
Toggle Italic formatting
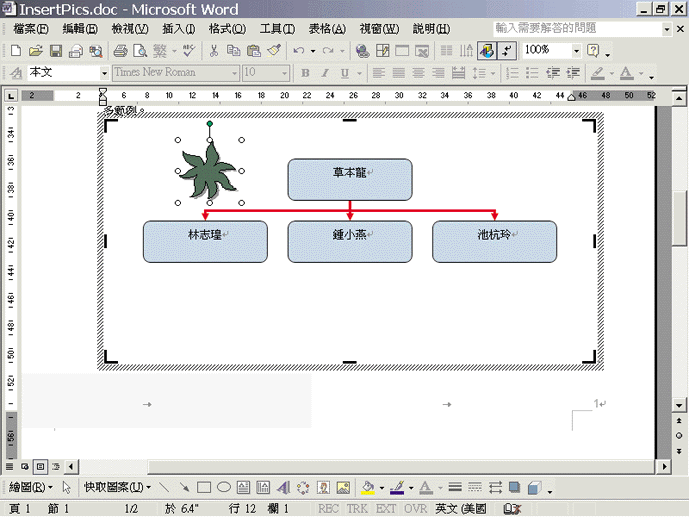(325, 73)
